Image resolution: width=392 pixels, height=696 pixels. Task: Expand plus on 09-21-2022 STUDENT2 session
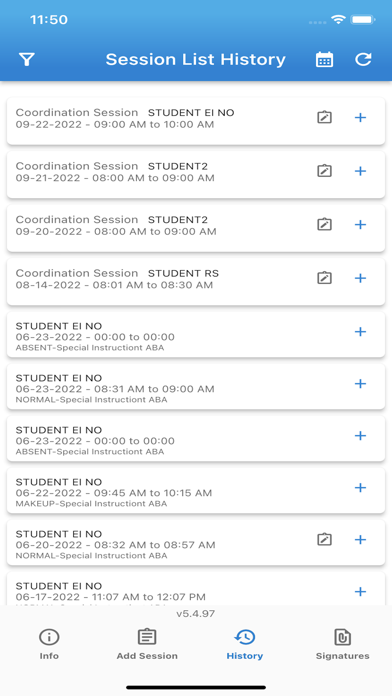pos(360,171)
